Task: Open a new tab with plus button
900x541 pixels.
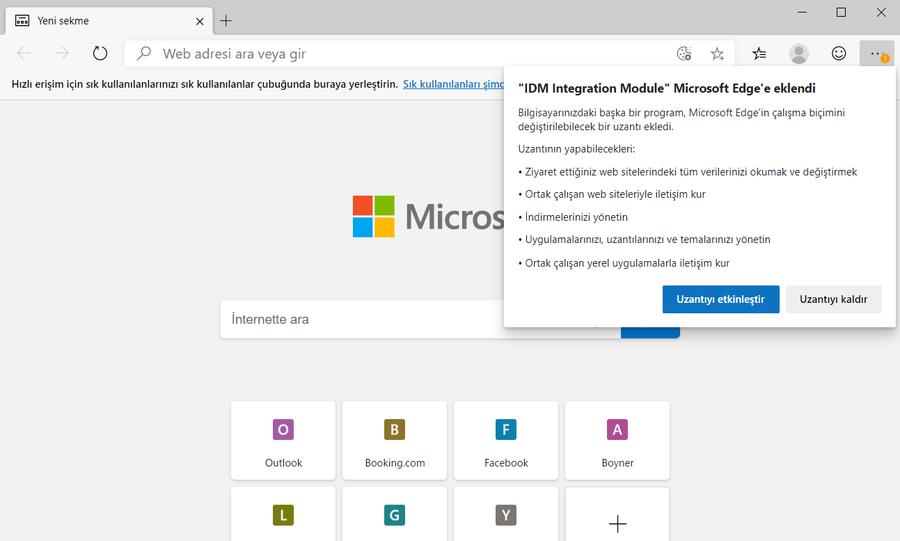Action: point(226,21)
